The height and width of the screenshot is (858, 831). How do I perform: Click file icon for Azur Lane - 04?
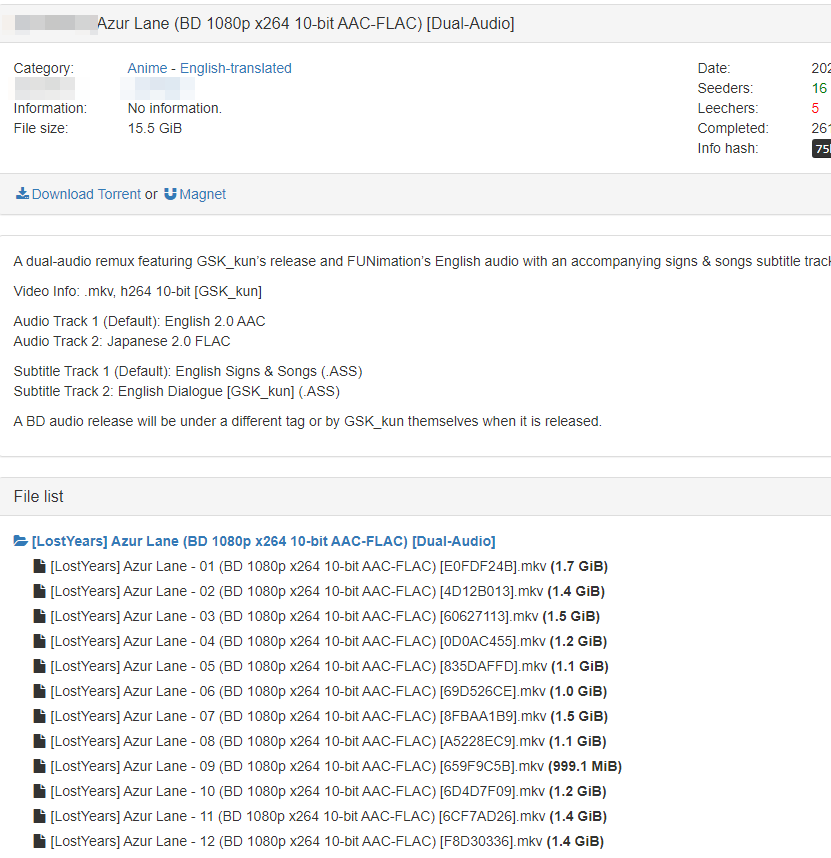pyautogui.click(x=39, y=641)
